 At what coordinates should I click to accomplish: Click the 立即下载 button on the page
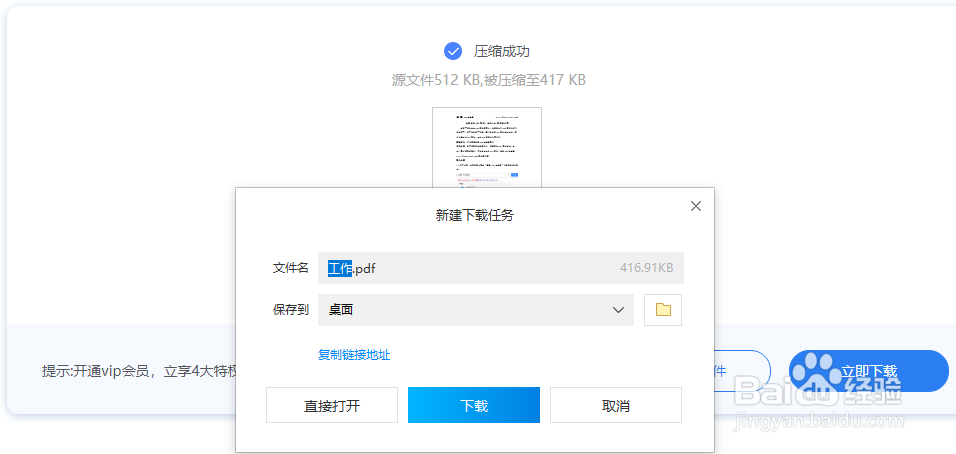pos(869,371)
